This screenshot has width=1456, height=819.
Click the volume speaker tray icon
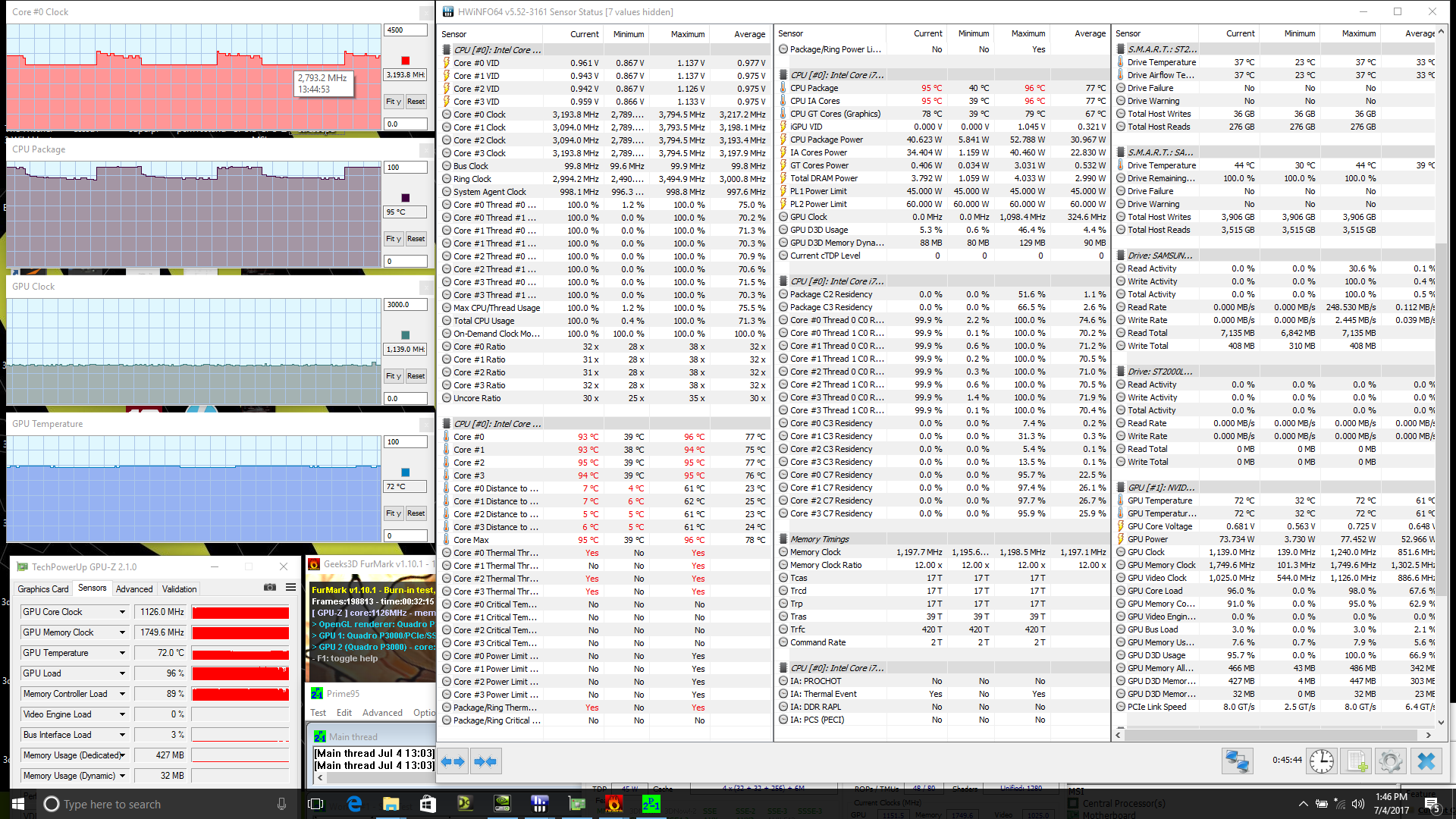tap(1358, 804)
